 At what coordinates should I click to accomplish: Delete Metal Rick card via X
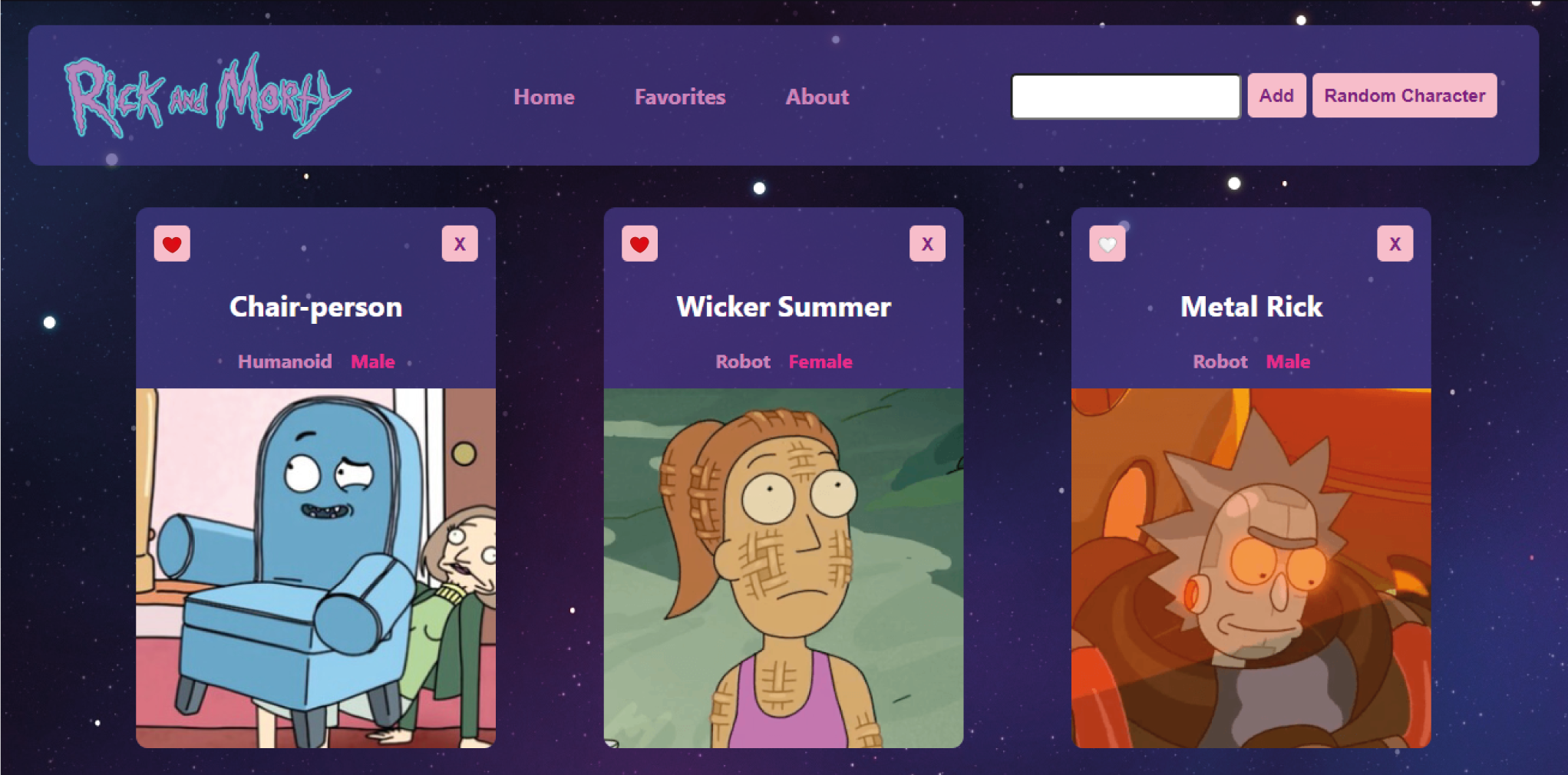[1395, 244]
